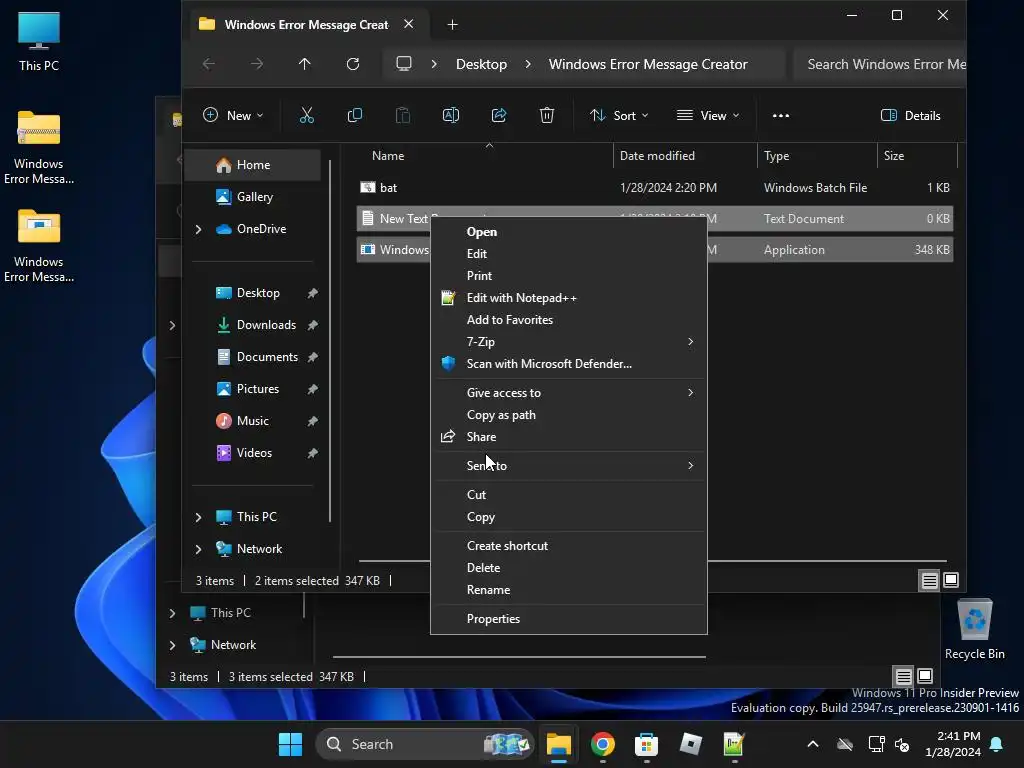Screen dimensions: 1024x768
Task: Unpin Desktop from Quick access
Action: point(313,293)
